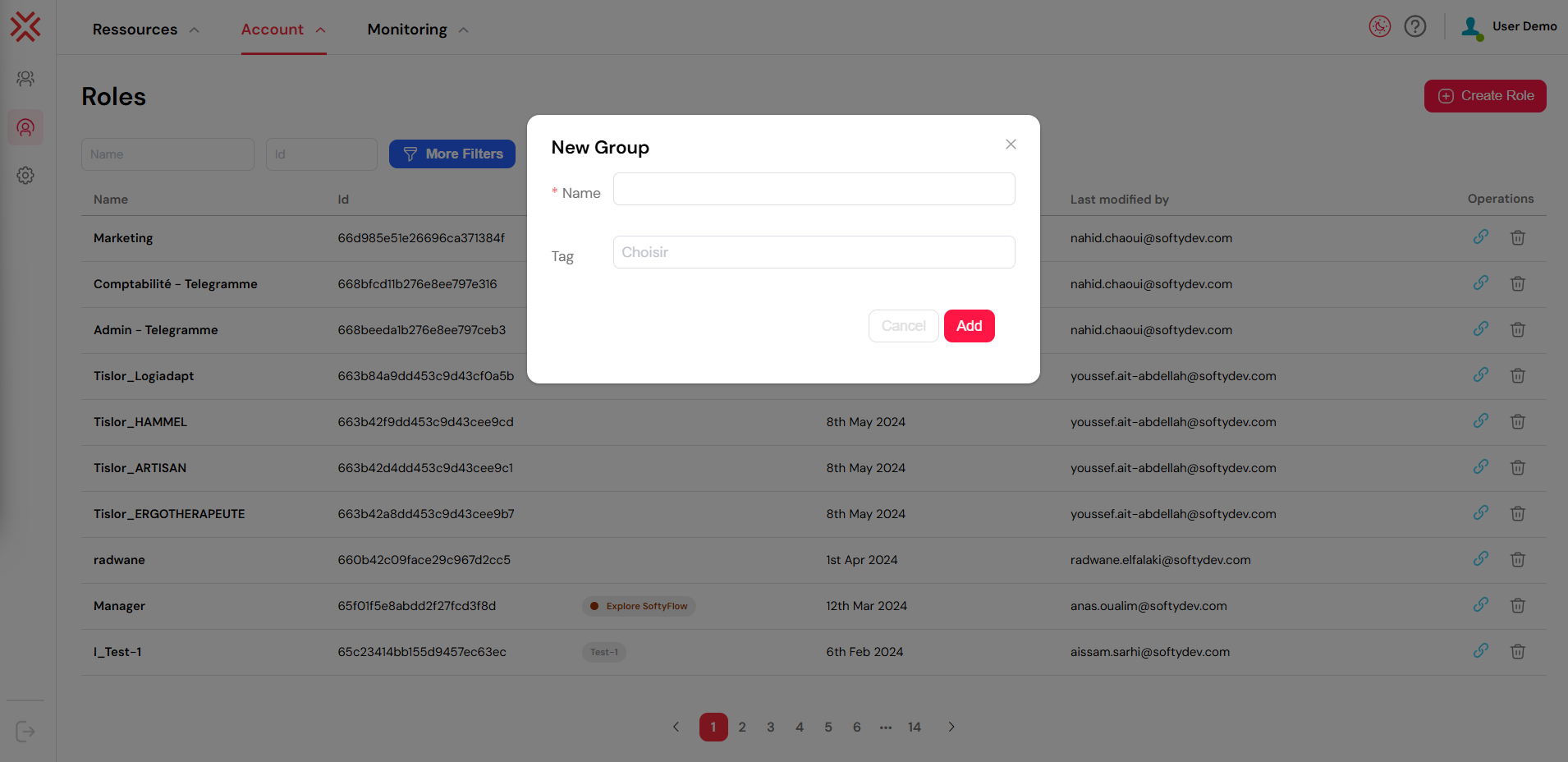Open the Tag Choisir dropdown
This screenshot has height=762, width=1568.
[814, 252]
